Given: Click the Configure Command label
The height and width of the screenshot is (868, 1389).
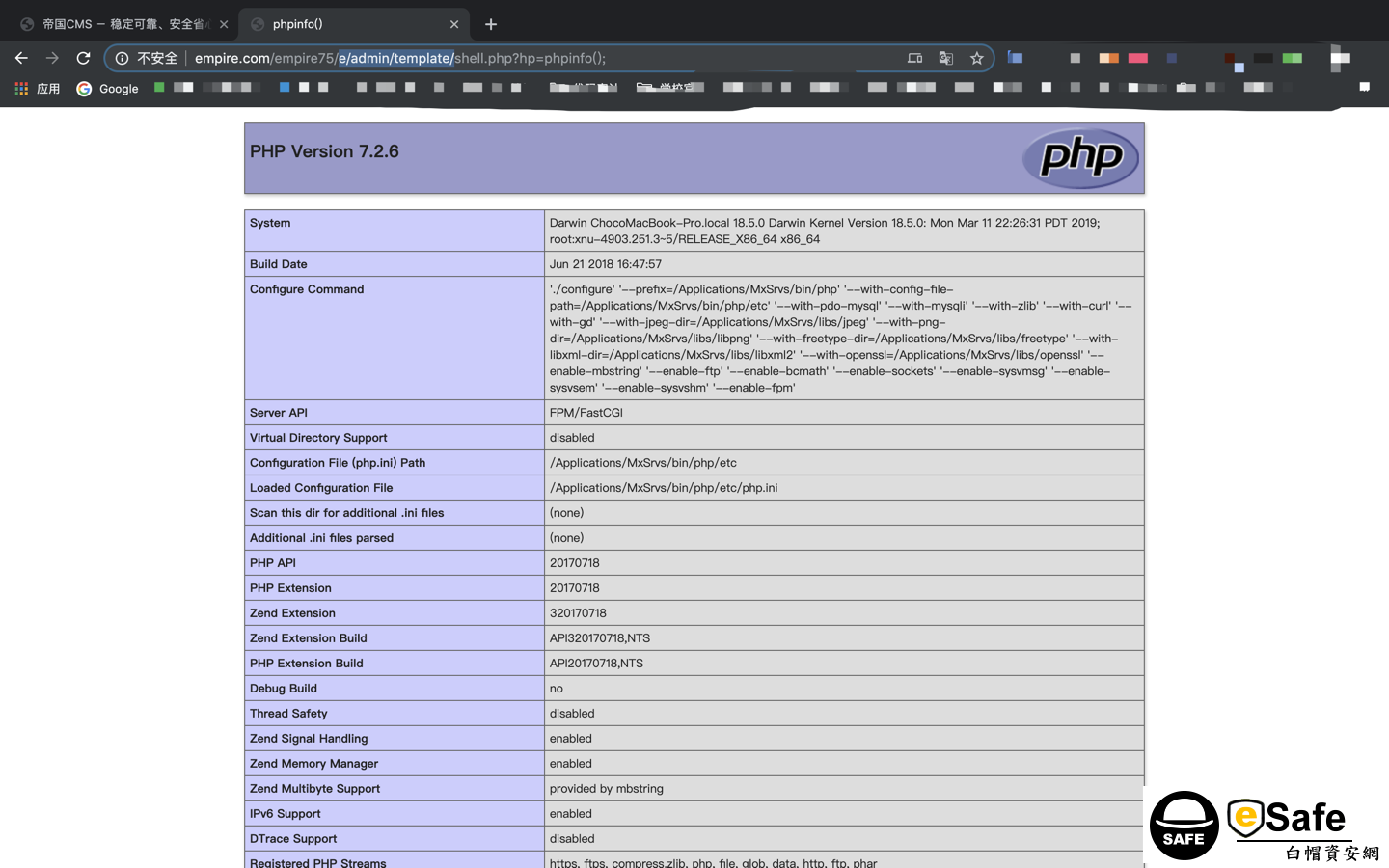Looking at the screenshot, I should (x=307, y=289).
